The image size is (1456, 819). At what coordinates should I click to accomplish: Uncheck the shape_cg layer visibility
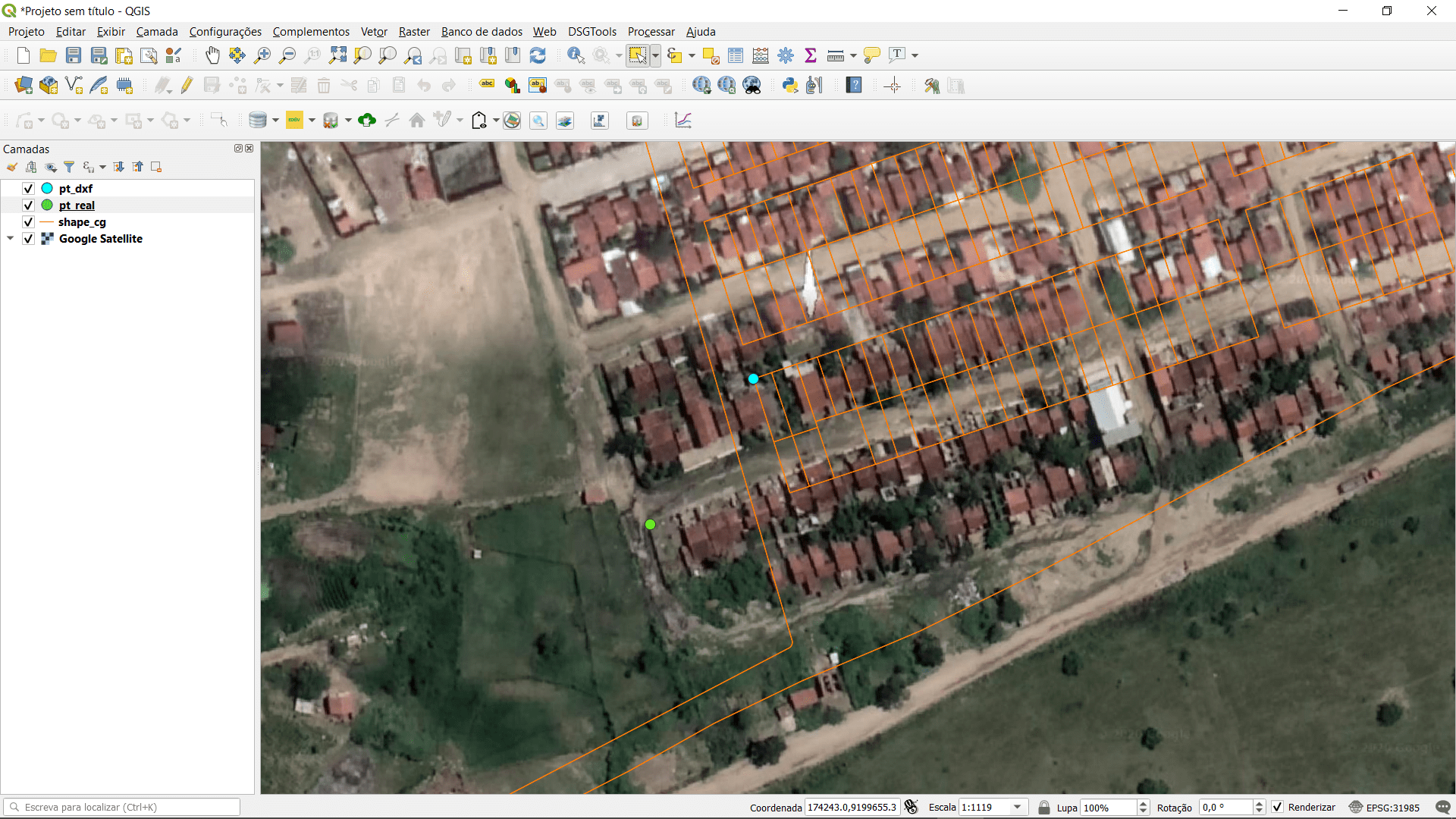click(28, 222)
